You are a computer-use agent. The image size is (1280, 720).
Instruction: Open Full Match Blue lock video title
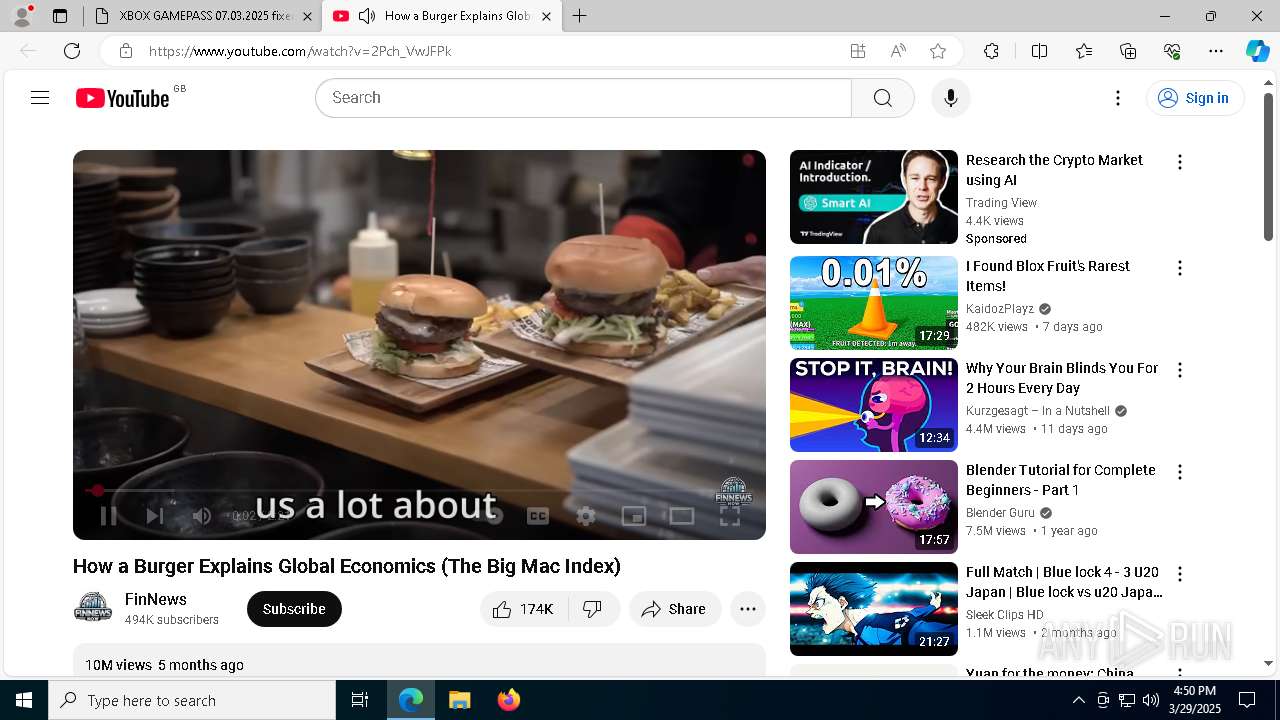(1064, 582)
